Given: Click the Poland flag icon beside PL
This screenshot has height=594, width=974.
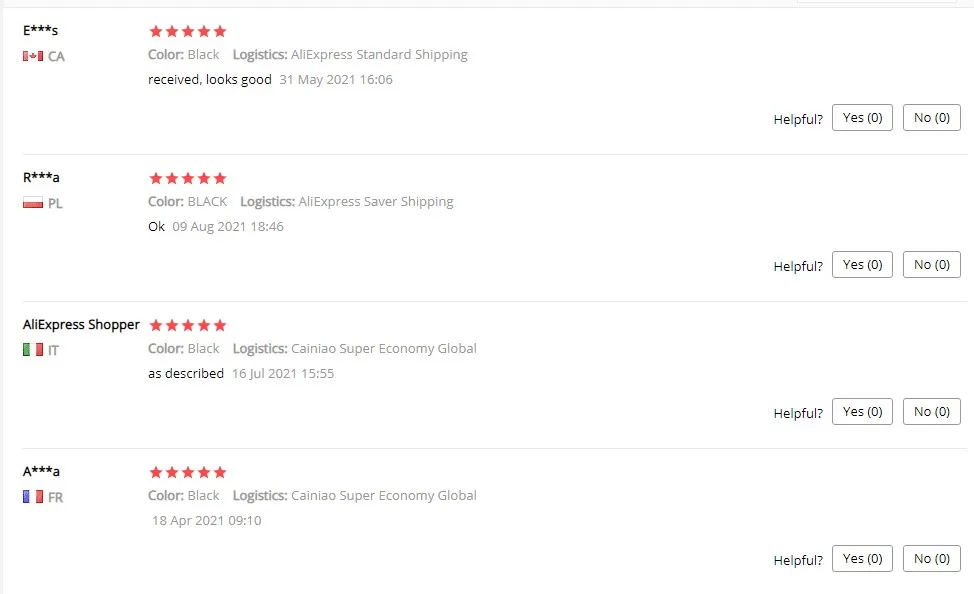Looking at the screenshot, I should (33, 203).
